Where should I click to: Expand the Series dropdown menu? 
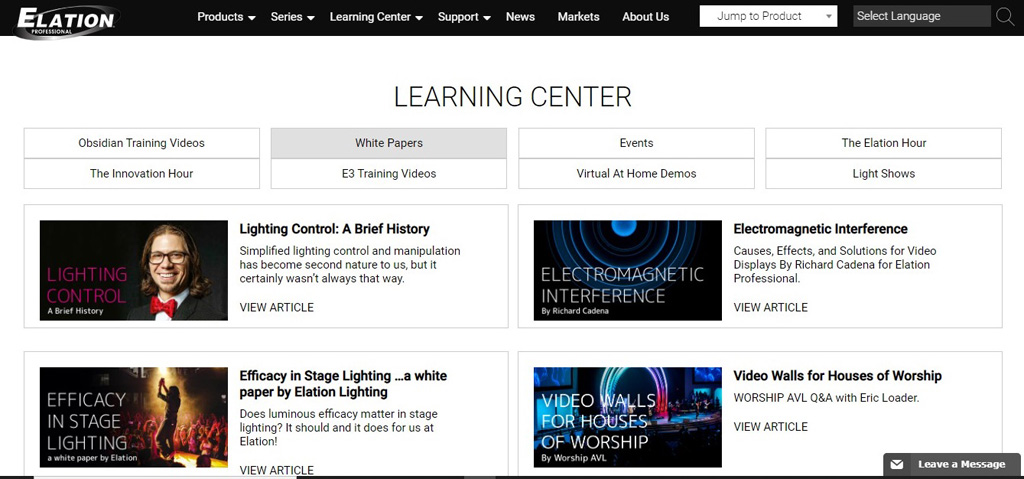(x=292, y=17)
